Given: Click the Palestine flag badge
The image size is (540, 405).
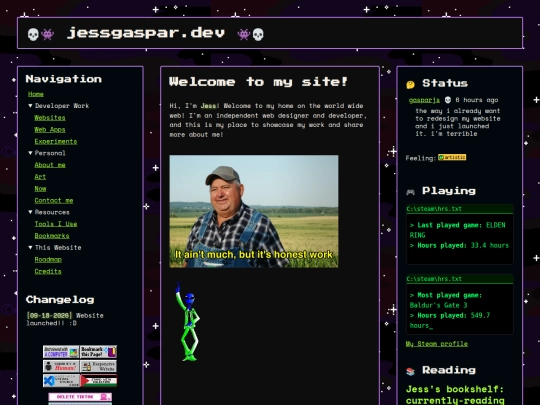Looking at the screenshot, I should (x=98, y=381).
